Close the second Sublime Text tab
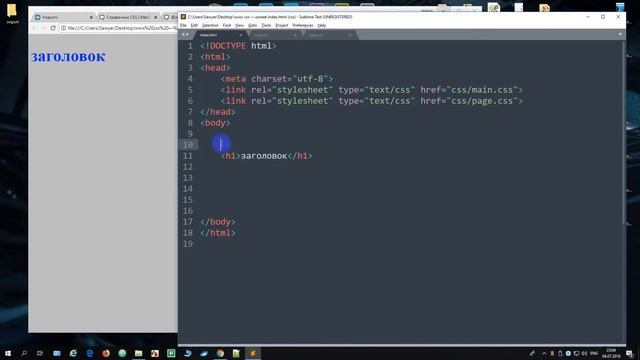 click(295, 35)
